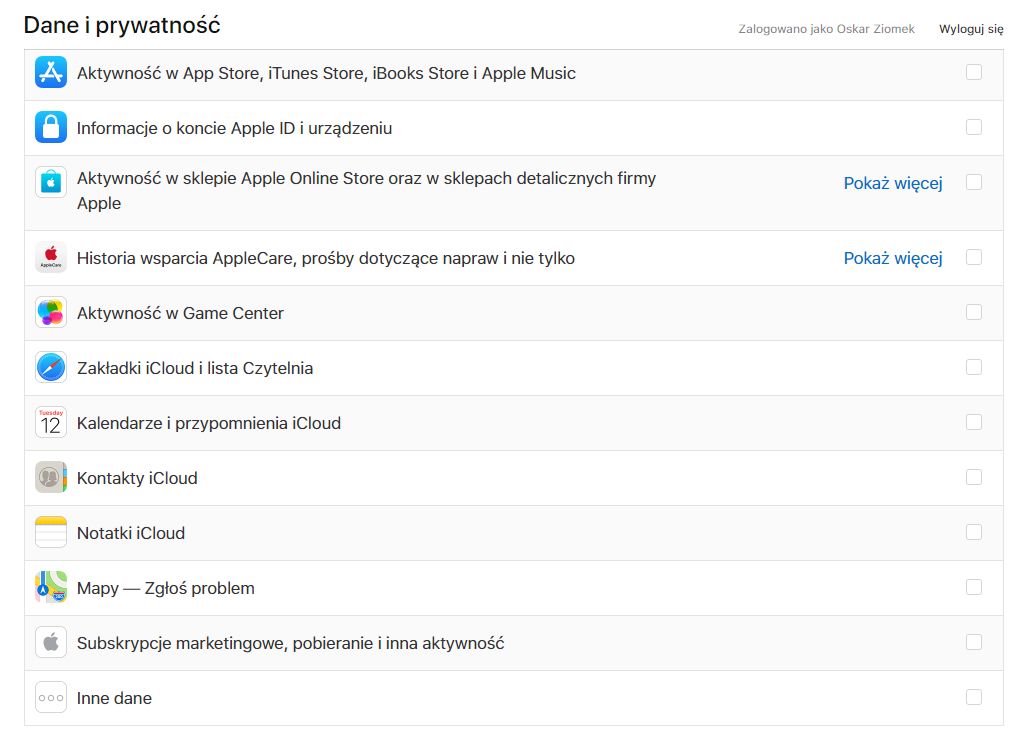This screenshot has width=1033, height=748.
Task: Click the AppleCare icon
Action: click(51, 257)
